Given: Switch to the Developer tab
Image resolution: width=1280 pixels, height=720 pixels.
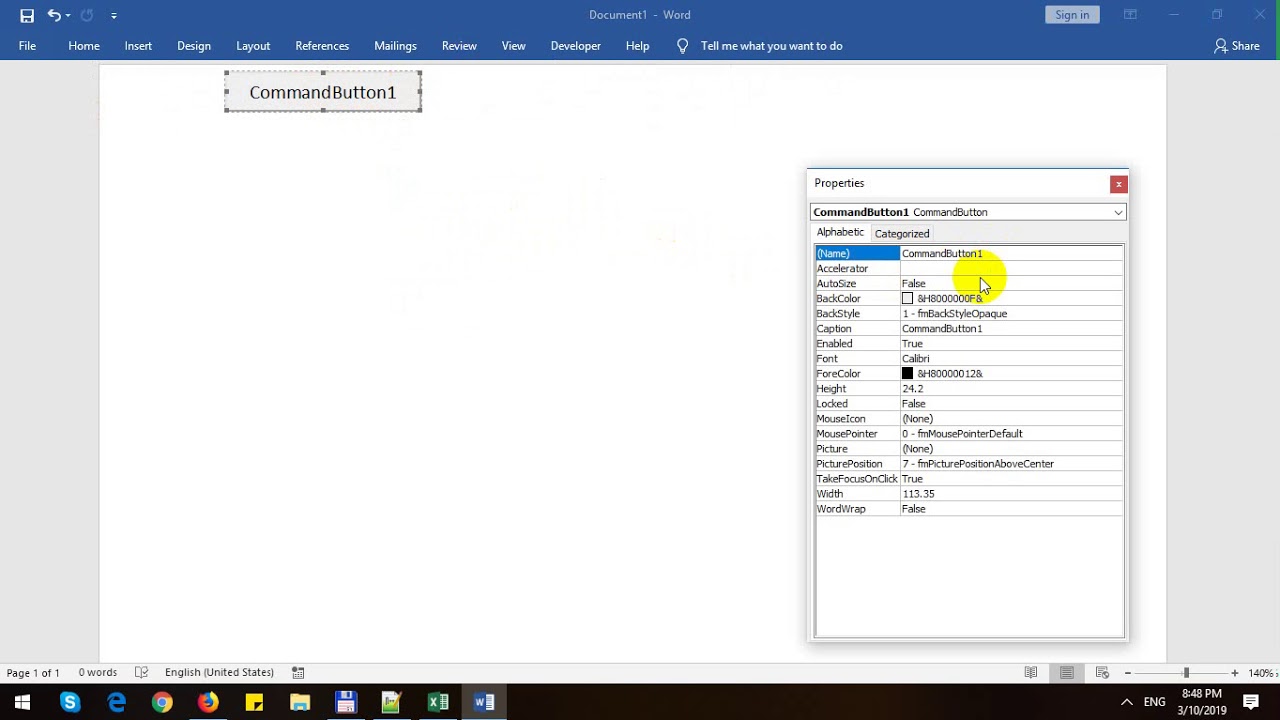Looking at the screenshot, I should 576,46.
